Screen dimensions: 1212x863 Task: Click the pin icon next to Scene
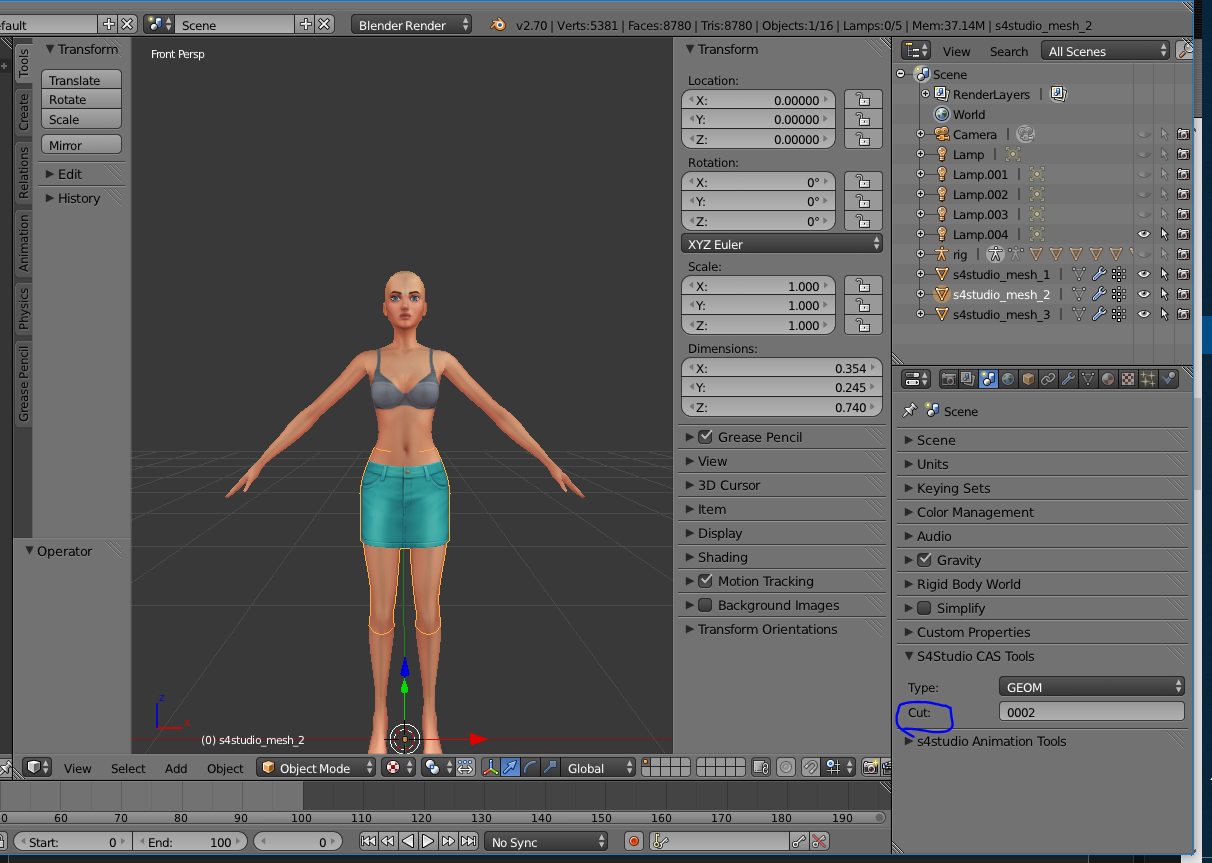pyautogui.click(x=909, y=411)
